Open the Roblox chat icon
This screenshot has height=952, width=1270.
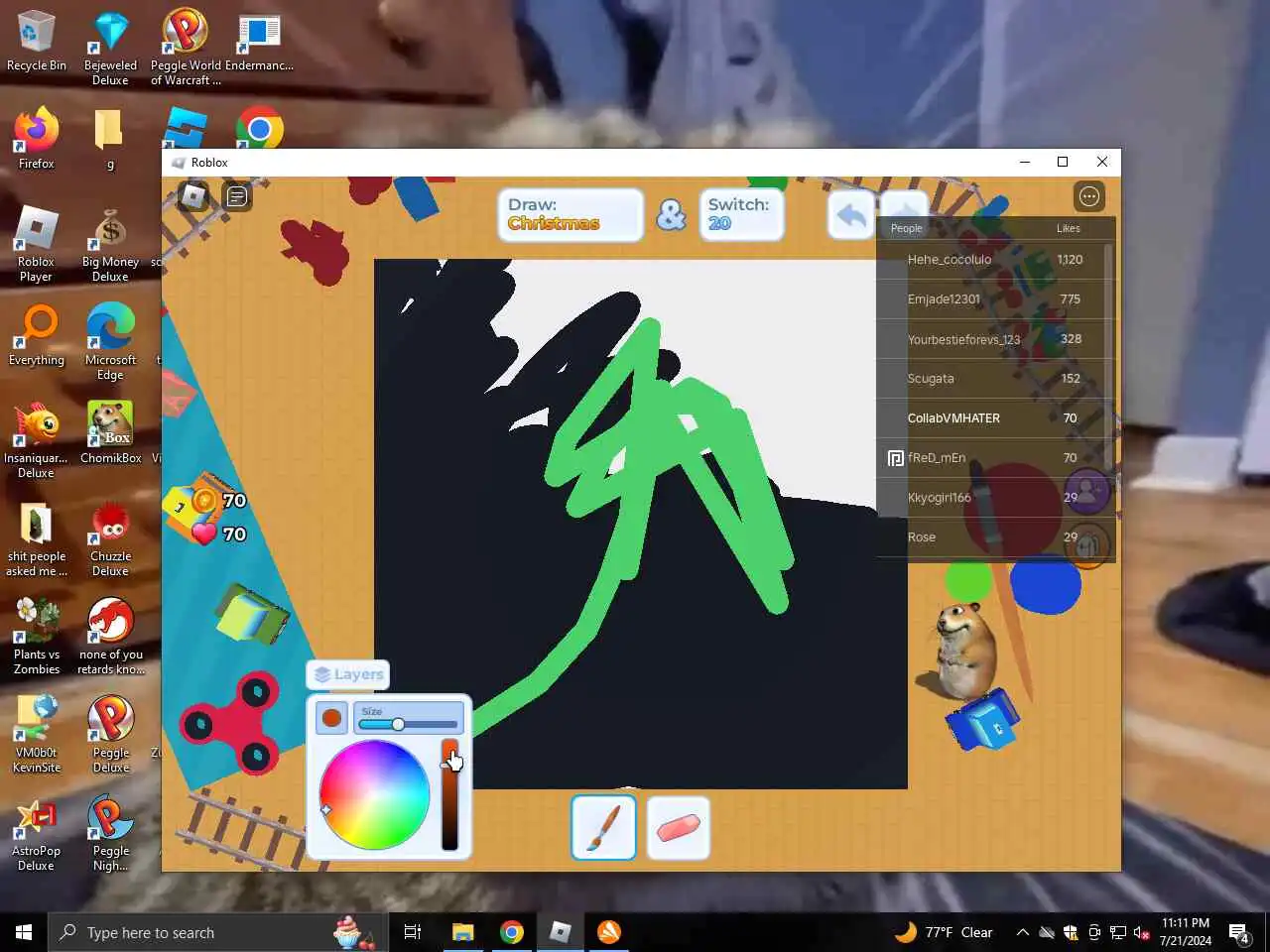coord(237,196)
